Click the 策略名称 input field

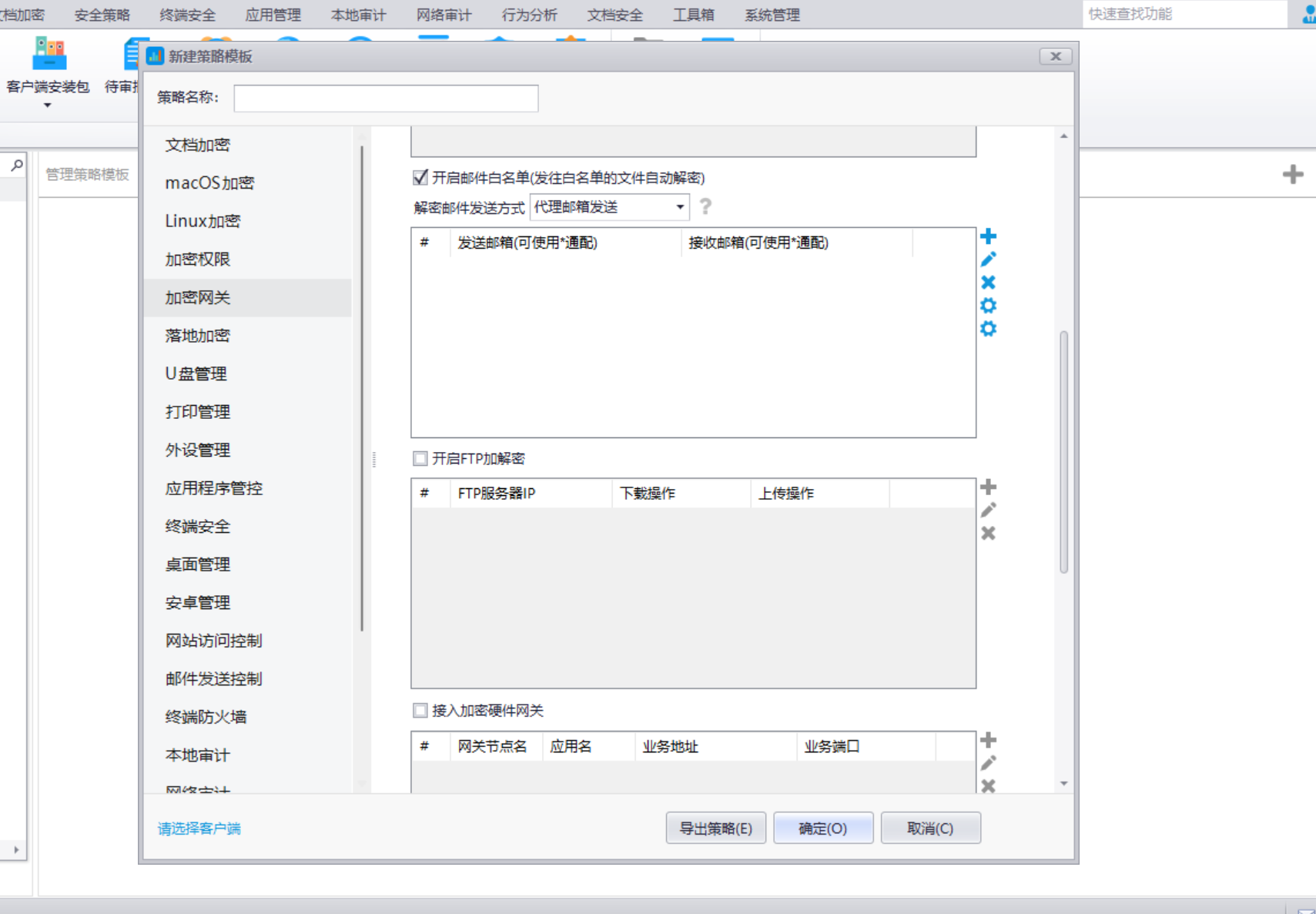pyautogui.click(x=386, y=98)
